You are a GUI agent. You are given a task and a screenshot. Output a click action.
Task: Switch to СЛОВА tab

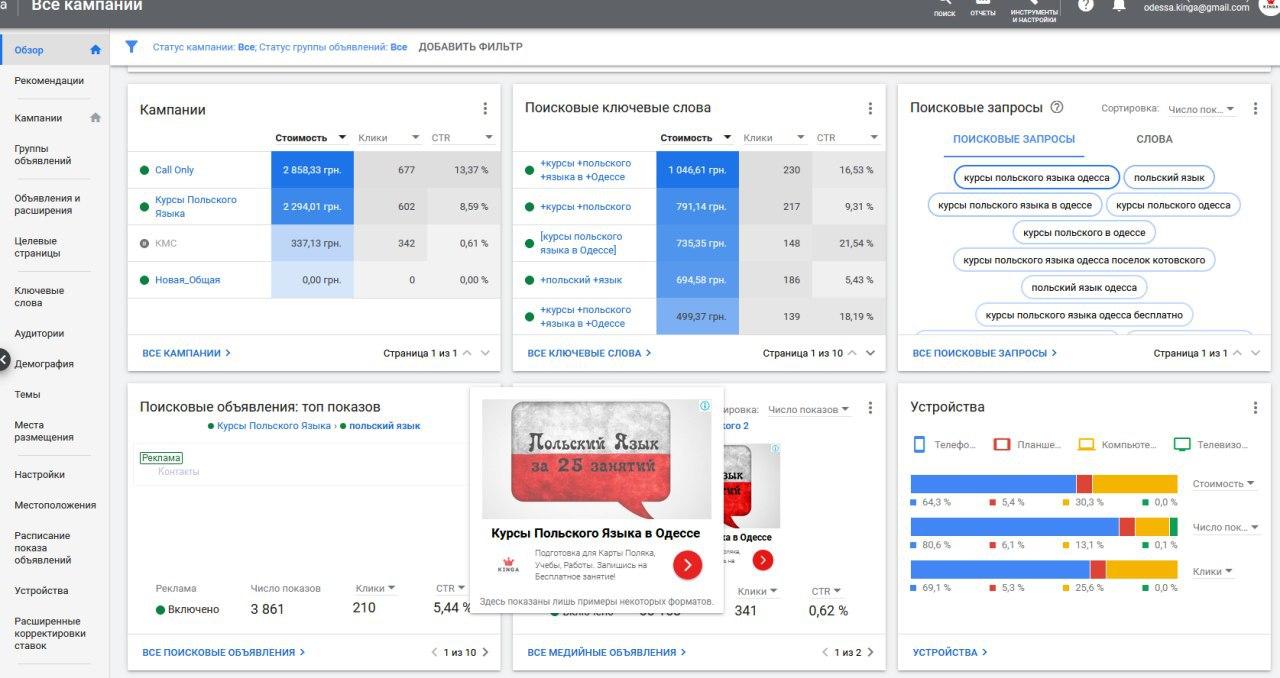(1154, 139)
